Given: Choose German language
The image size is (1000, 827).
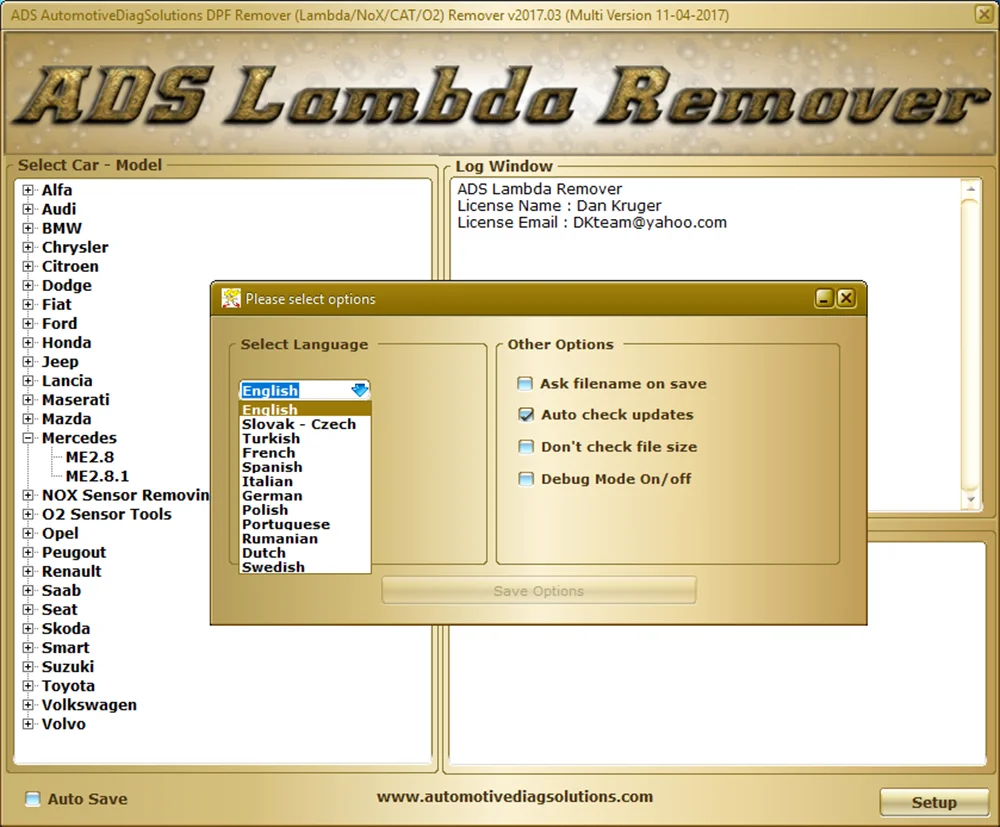Looking at the screenshot, I should [305, 495].
